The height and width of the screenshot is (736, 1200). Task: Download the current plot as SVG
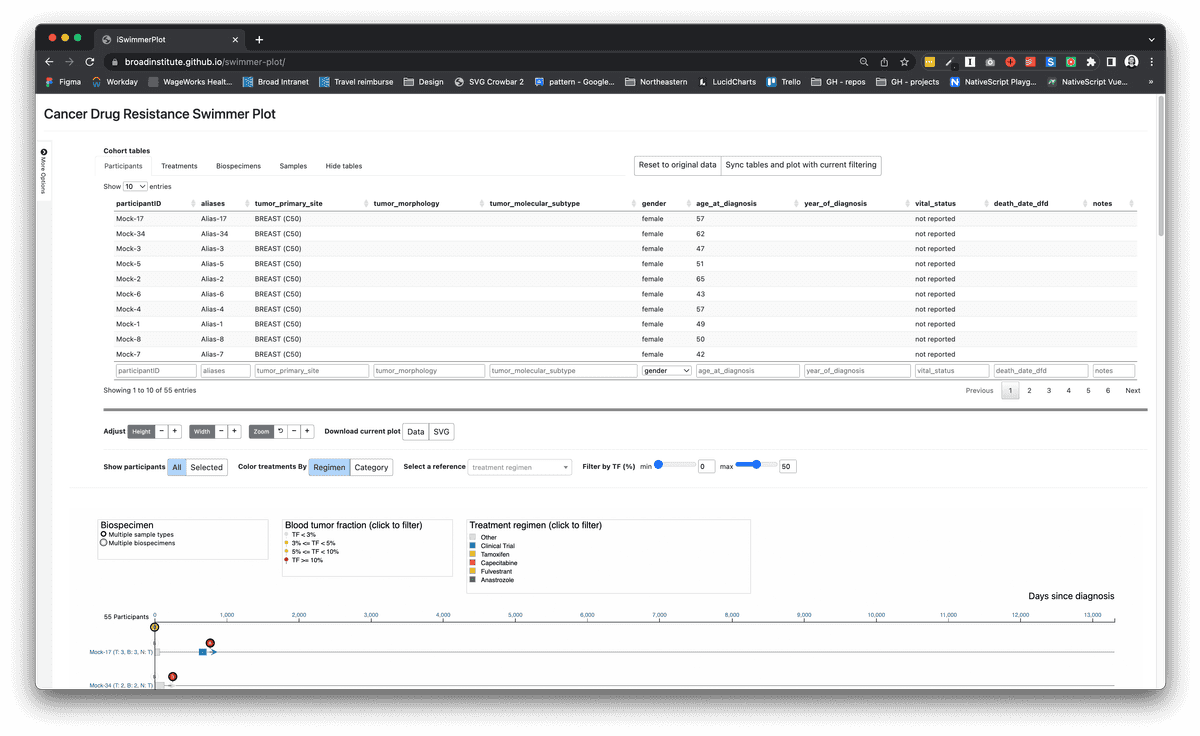pyautogui.click(x=441, y=432)
